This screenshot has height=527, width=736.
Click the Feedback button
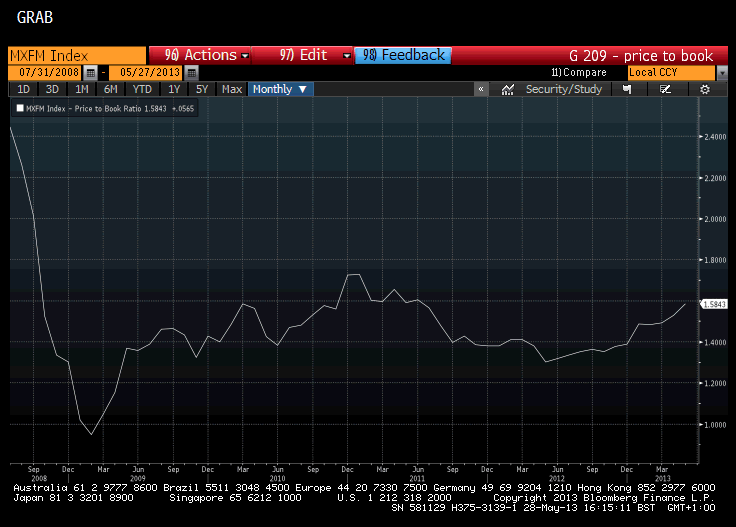(403, 55)
